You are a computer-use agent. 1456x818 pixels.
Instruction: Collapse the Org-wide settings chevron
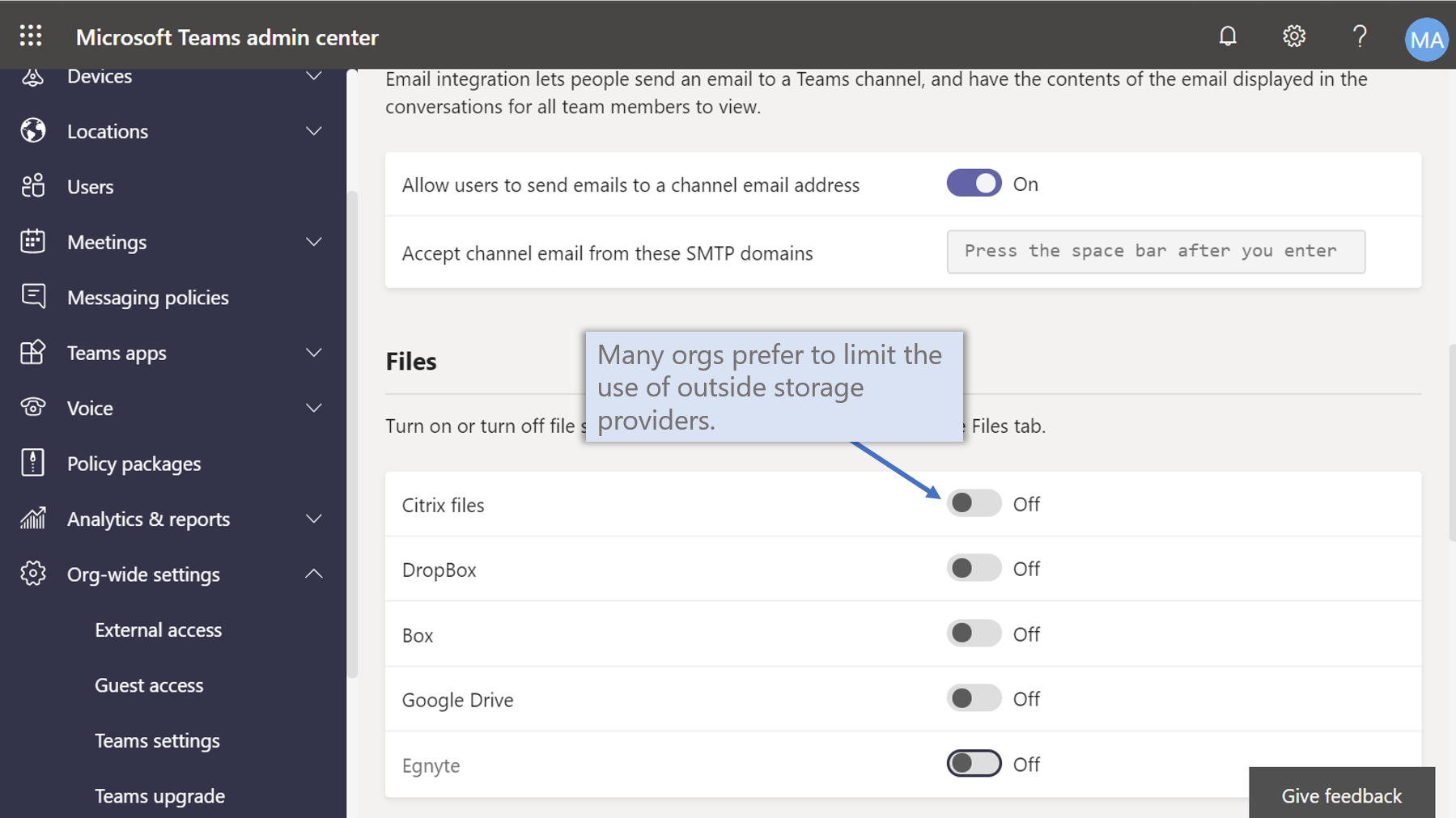314,574
